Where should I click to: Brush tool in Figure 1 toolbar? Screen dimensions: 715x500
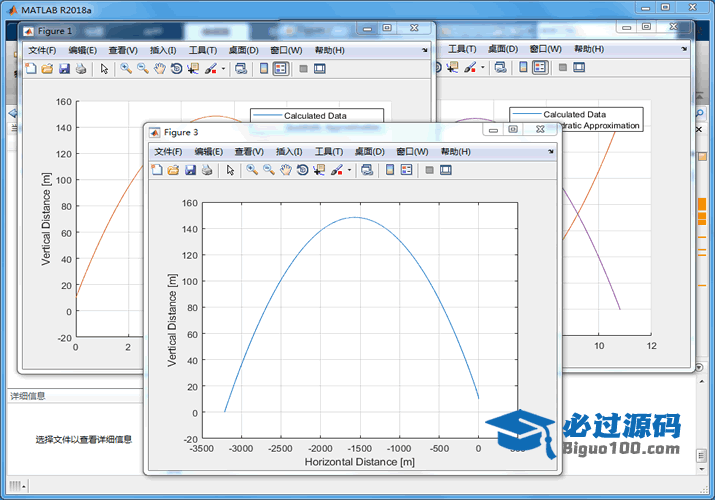(211, 69)
